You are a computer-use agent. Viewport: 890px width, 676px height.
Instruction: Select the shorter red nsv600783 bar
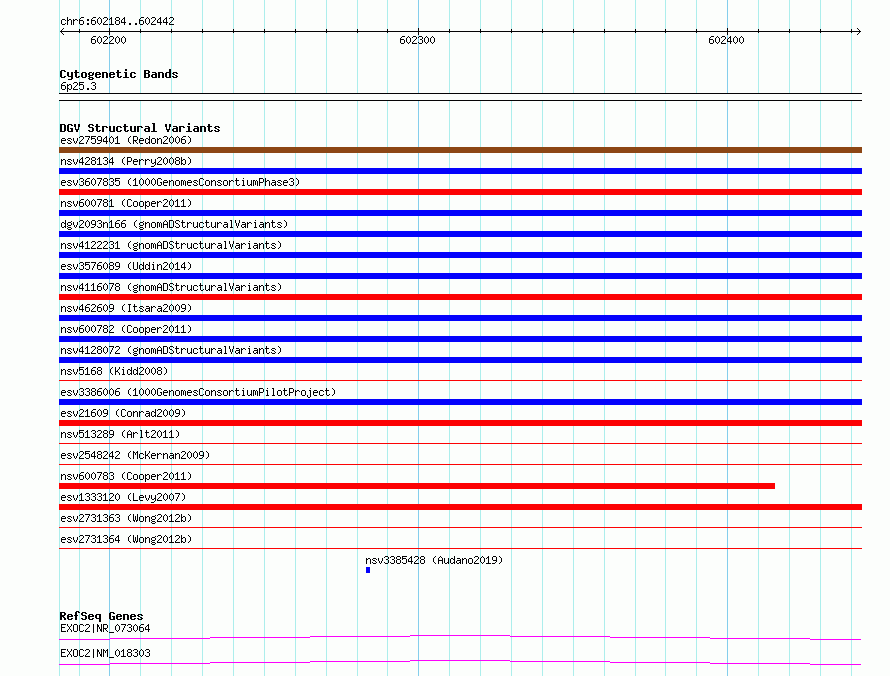[417, 486]
